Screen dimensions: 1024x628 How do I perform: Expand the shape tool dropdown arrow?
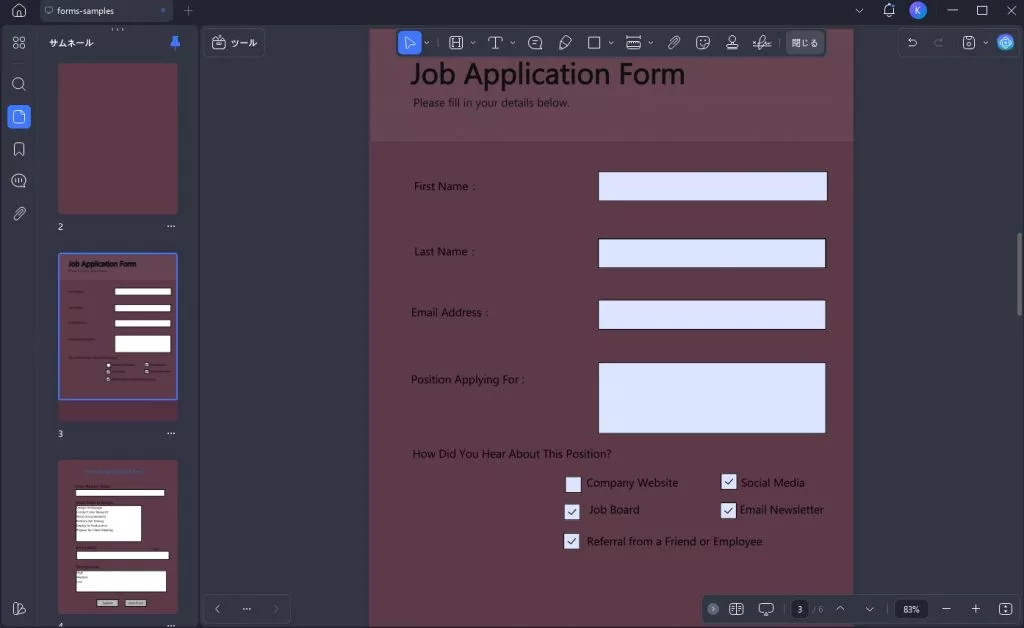(x=611, y=43)
